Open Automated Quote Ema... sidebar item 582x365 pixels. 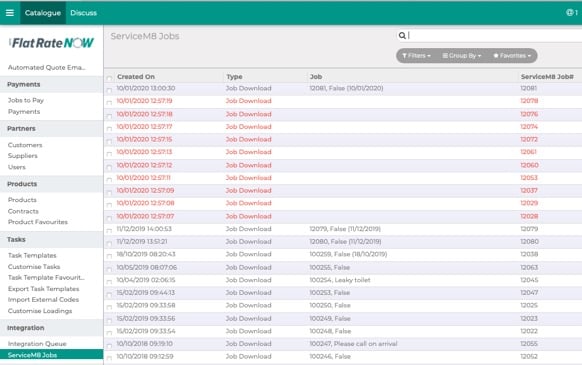(x=47, y=68)
